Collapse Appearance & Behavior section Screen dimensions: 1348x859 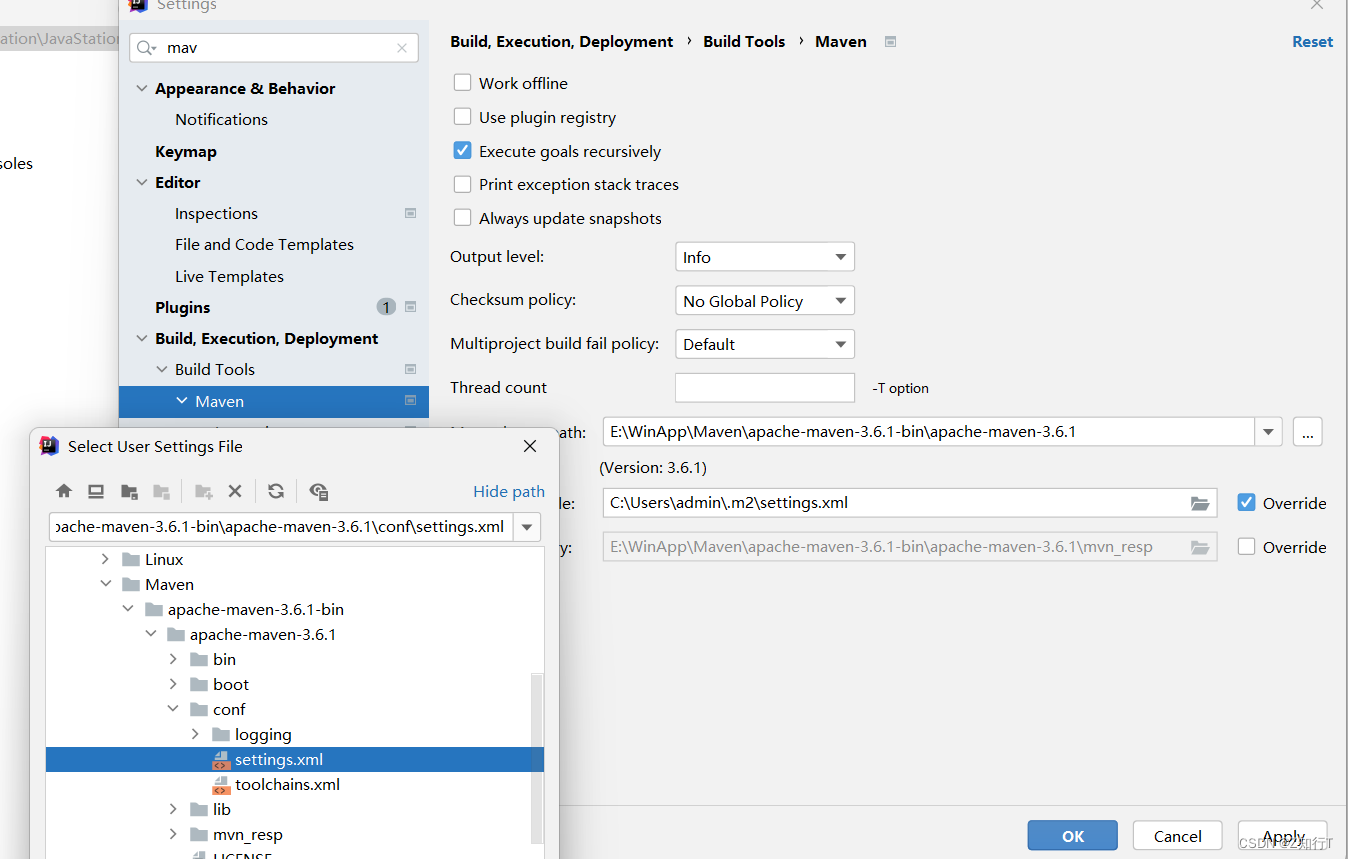(141, 88)
